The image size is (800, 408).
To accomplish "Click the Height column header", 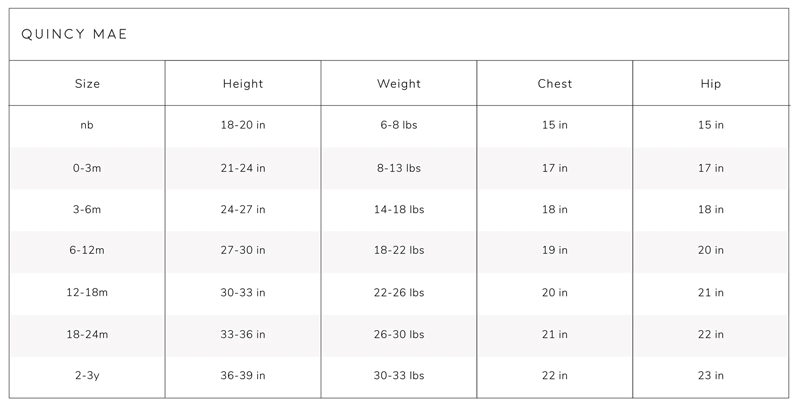I will pos(243,84).
